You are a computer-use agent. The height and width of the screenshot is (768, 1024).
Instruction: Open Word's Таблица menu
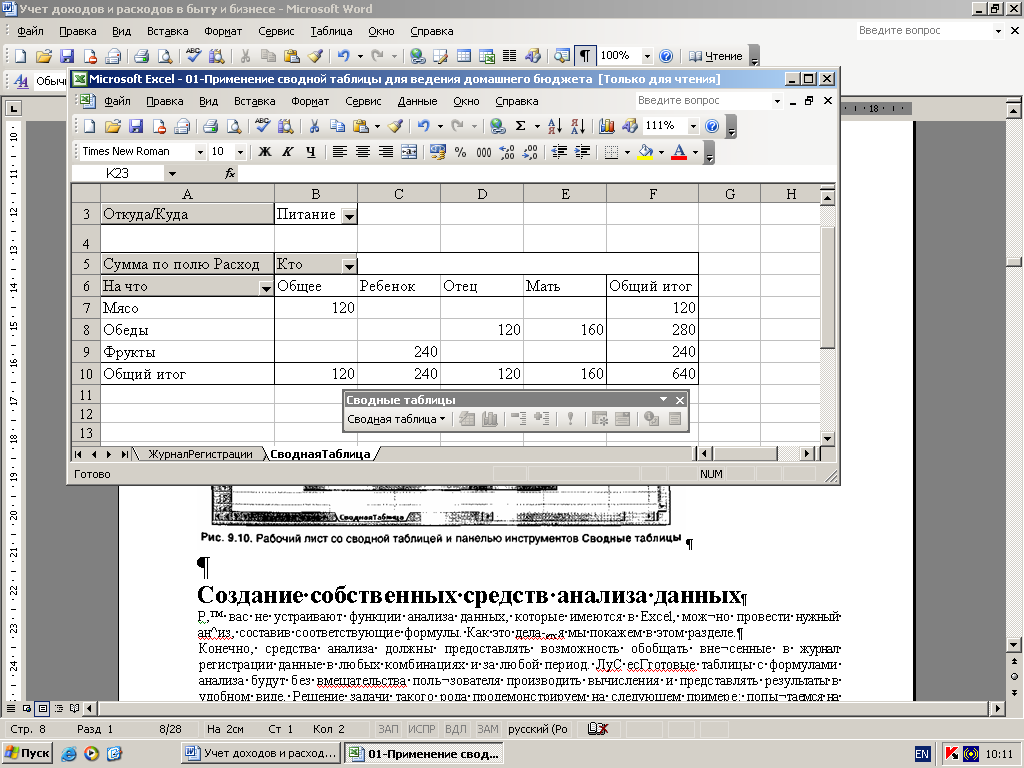pos(331,31)
